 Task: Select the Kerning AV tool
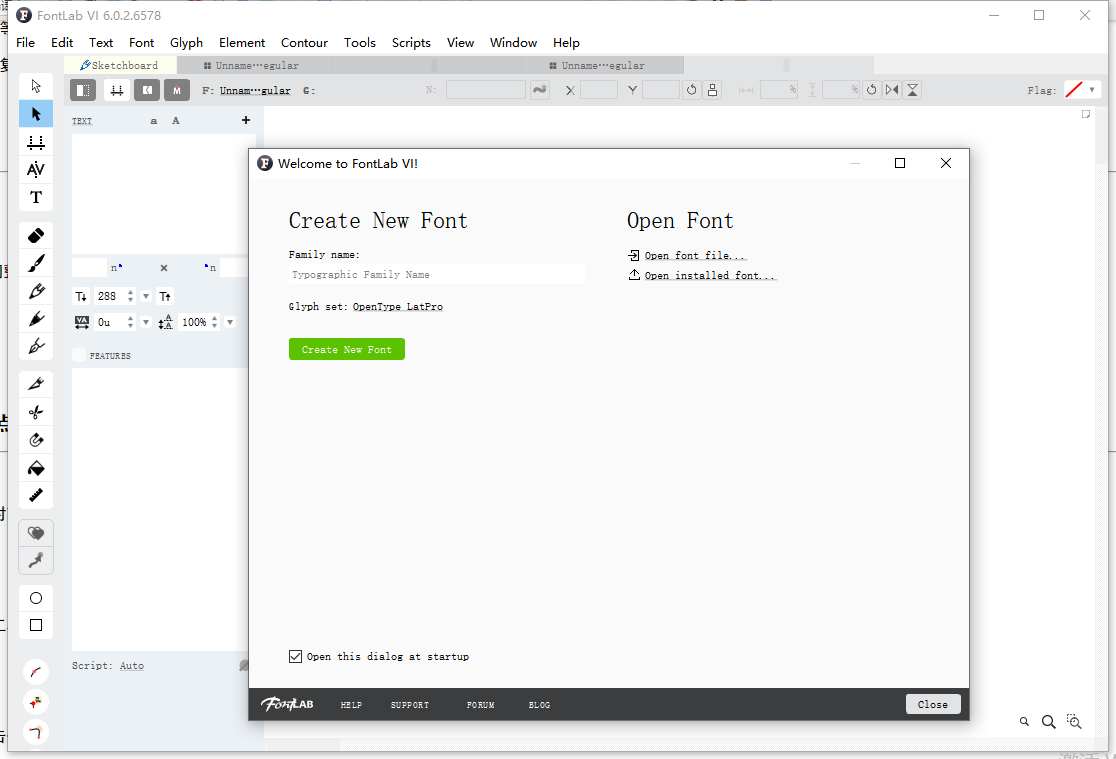(36, 169)
